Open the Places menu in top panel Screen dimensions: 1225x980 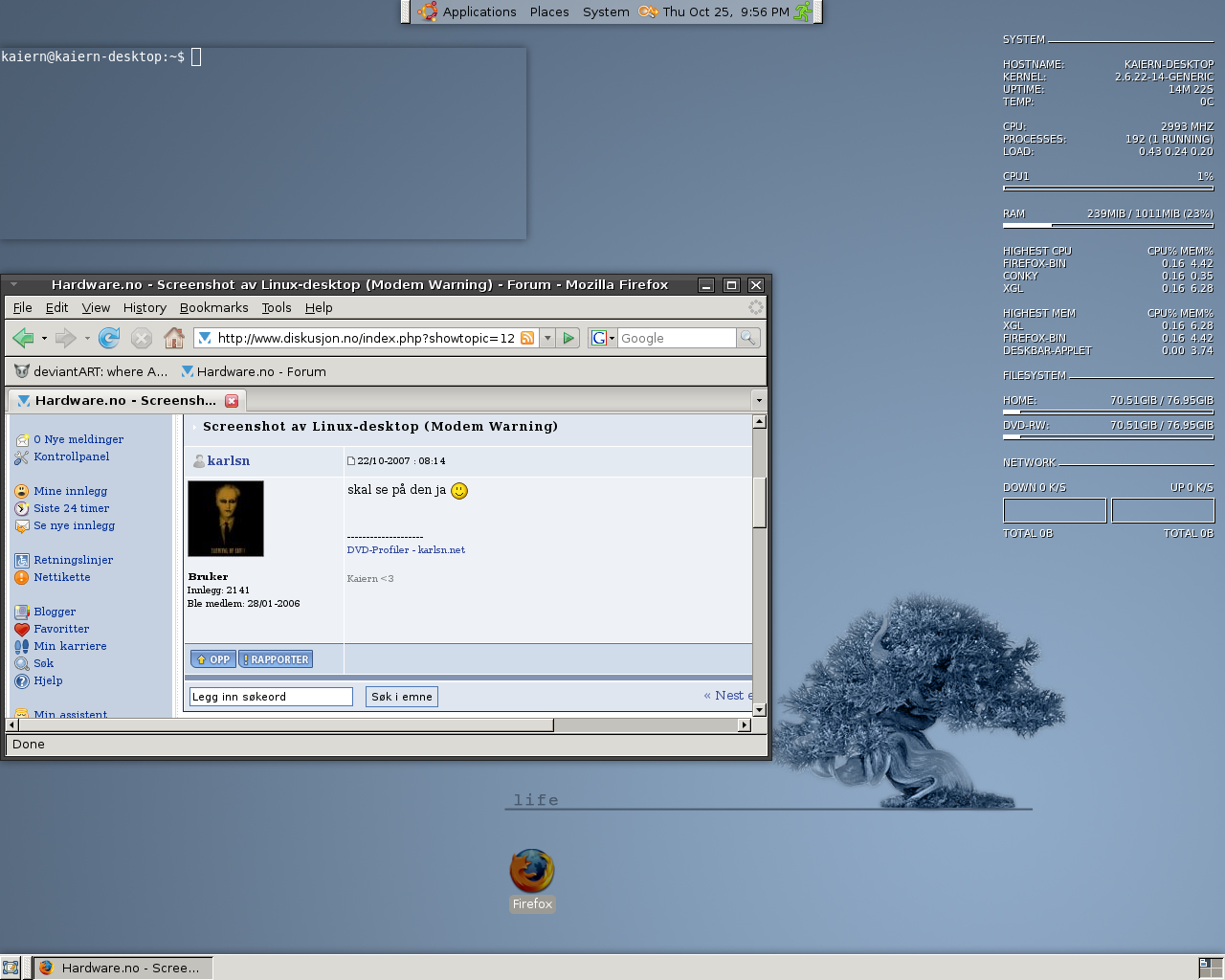click(x=549, y=11)
